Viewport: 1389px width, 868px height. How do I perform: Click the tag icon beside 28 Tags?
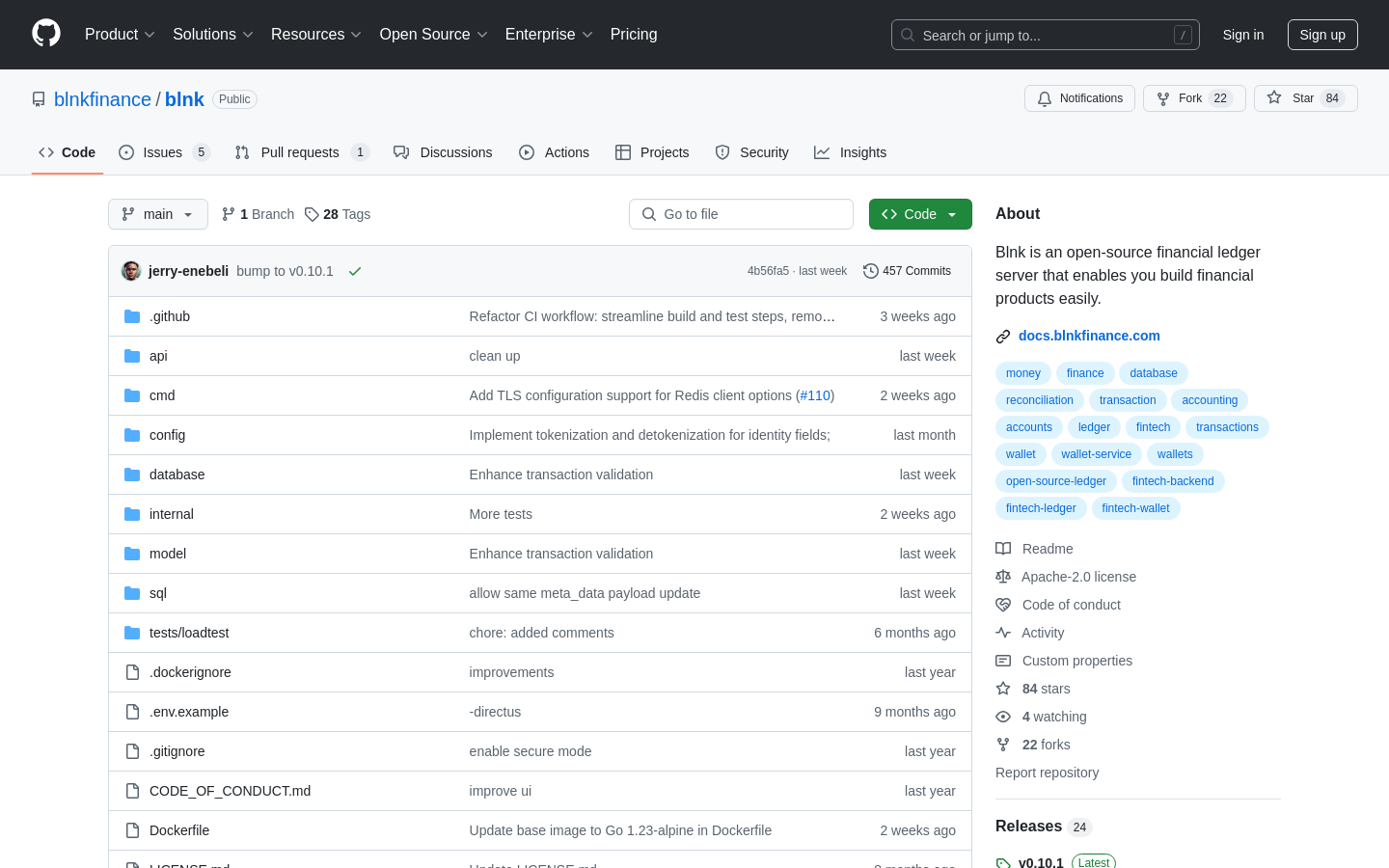pyautogui.click(x=312, y=214)
